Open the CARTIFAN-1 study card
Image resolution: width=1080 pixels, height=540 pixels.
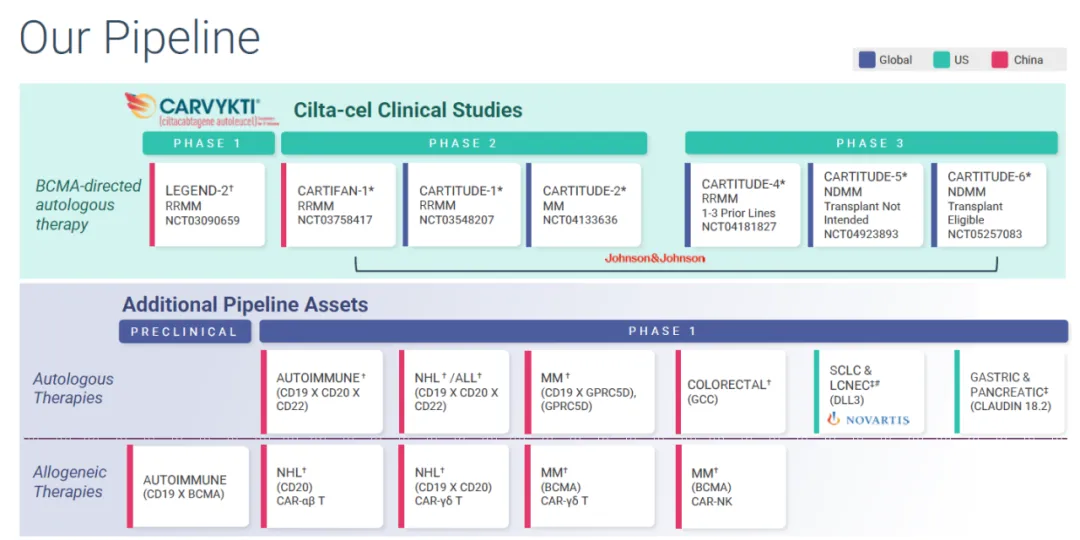(x=337, y=204)
